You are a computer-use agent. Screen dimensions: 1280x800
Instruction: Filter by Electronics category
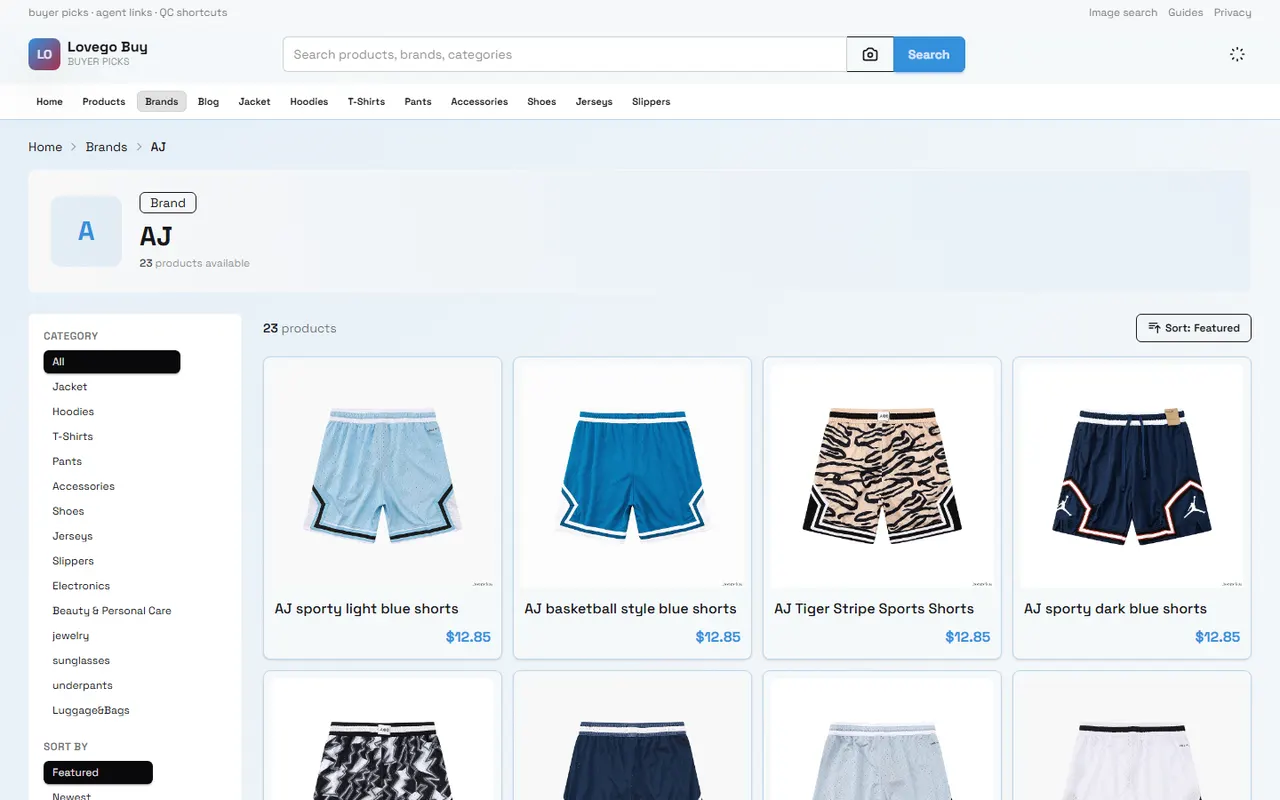[x=112, y=586]
